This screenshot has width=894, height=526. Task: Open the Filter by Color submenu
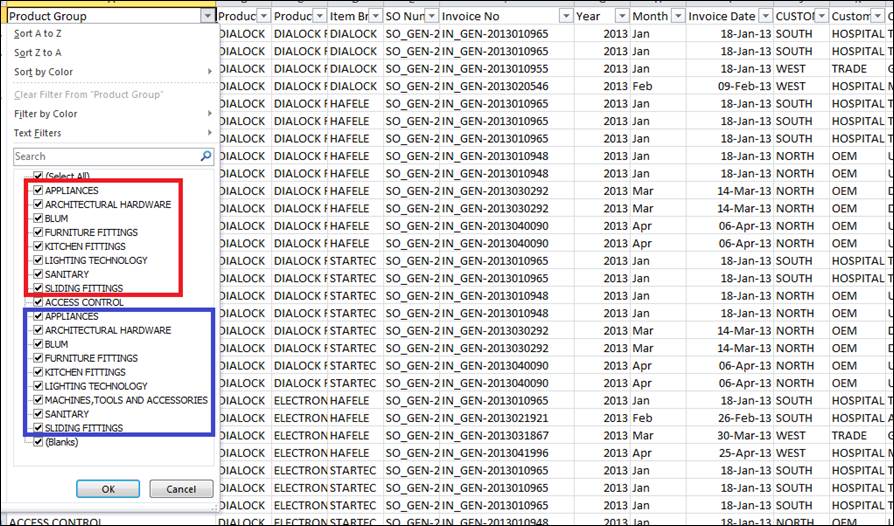coord(113,113)
